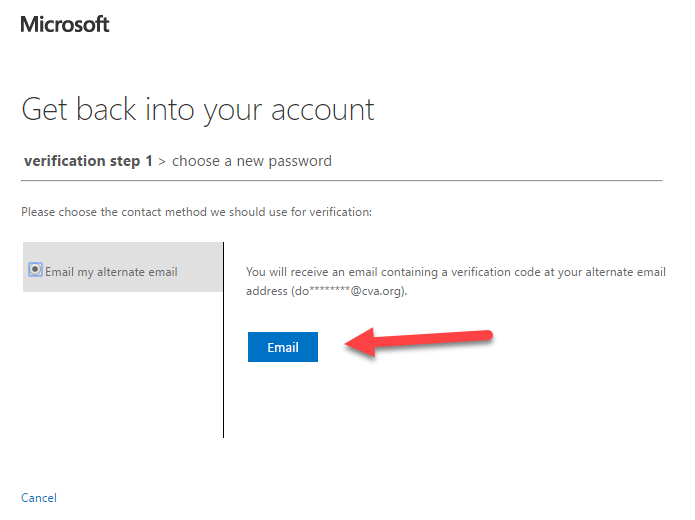695x520 pixels.
Task: Click the "Please choose the contact method" instruction
Action: tap(196, 212)
